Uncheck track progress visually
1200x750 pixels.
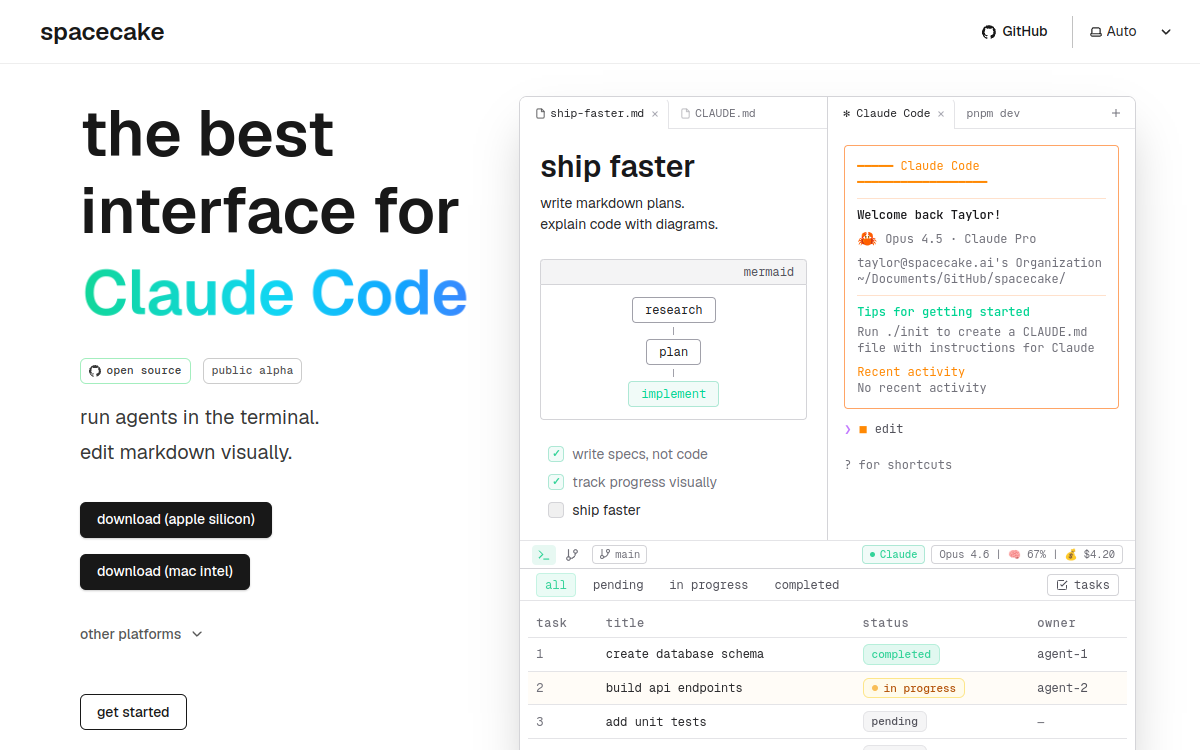click(556, 482)
